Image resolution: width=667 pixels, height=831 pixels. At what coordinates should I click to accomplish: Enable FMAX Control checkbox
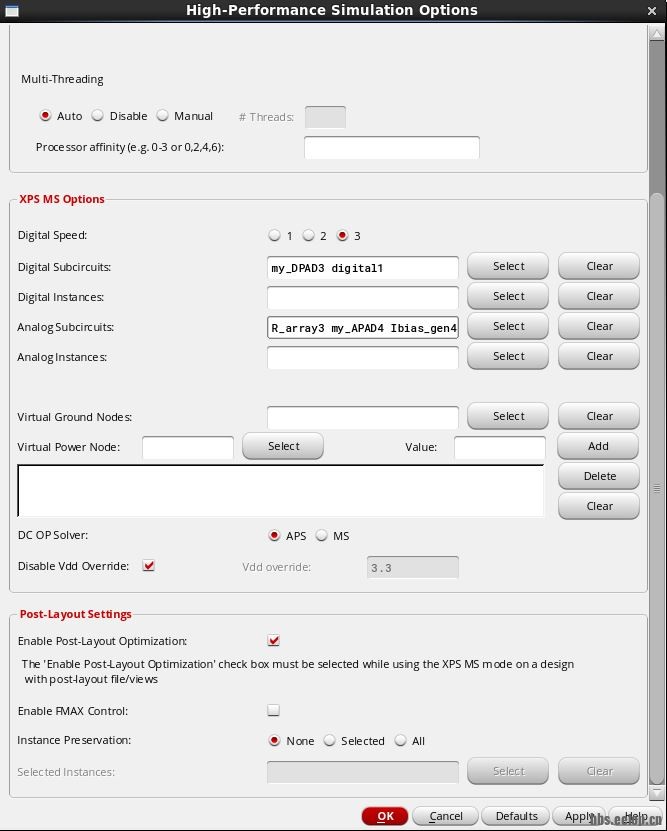pos(273,710)
